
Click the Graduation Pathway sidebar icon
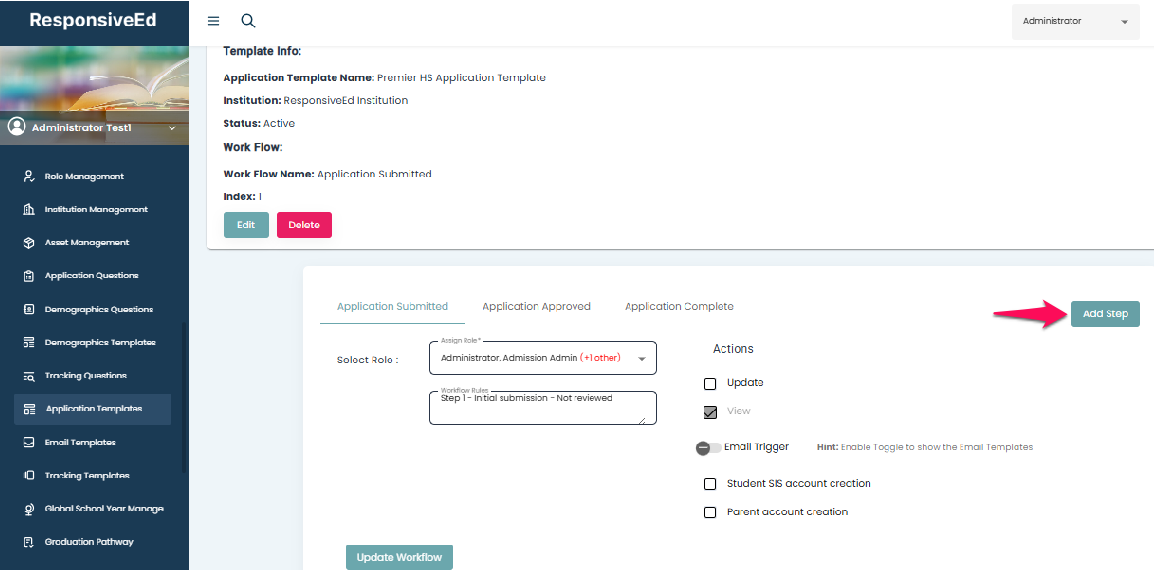(x=29, y=542)
